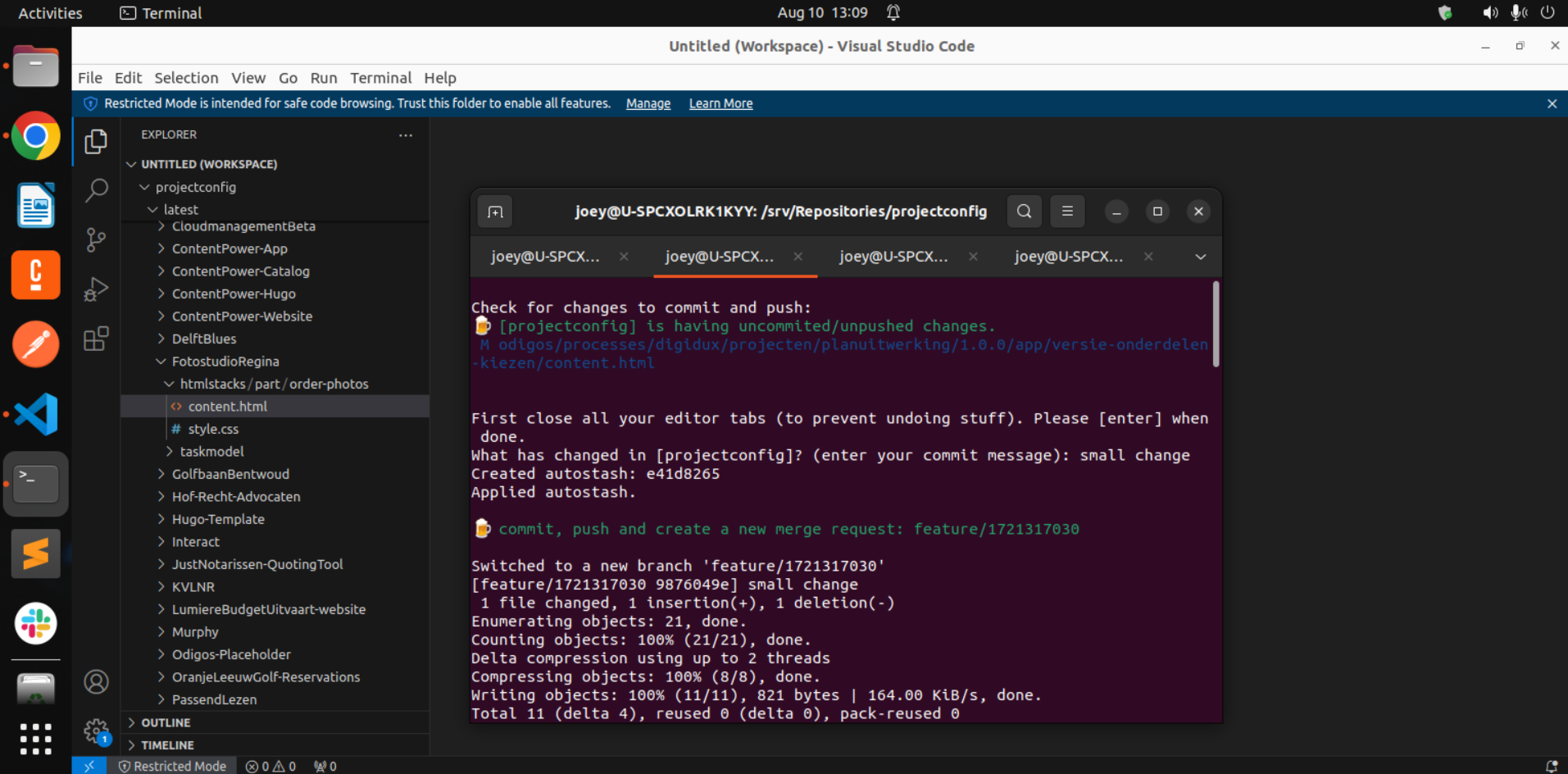The height and width of the screenshot is (774, 1568).
Task: Click the terminal window scrollbar
Action: [x=1216, y=324]
